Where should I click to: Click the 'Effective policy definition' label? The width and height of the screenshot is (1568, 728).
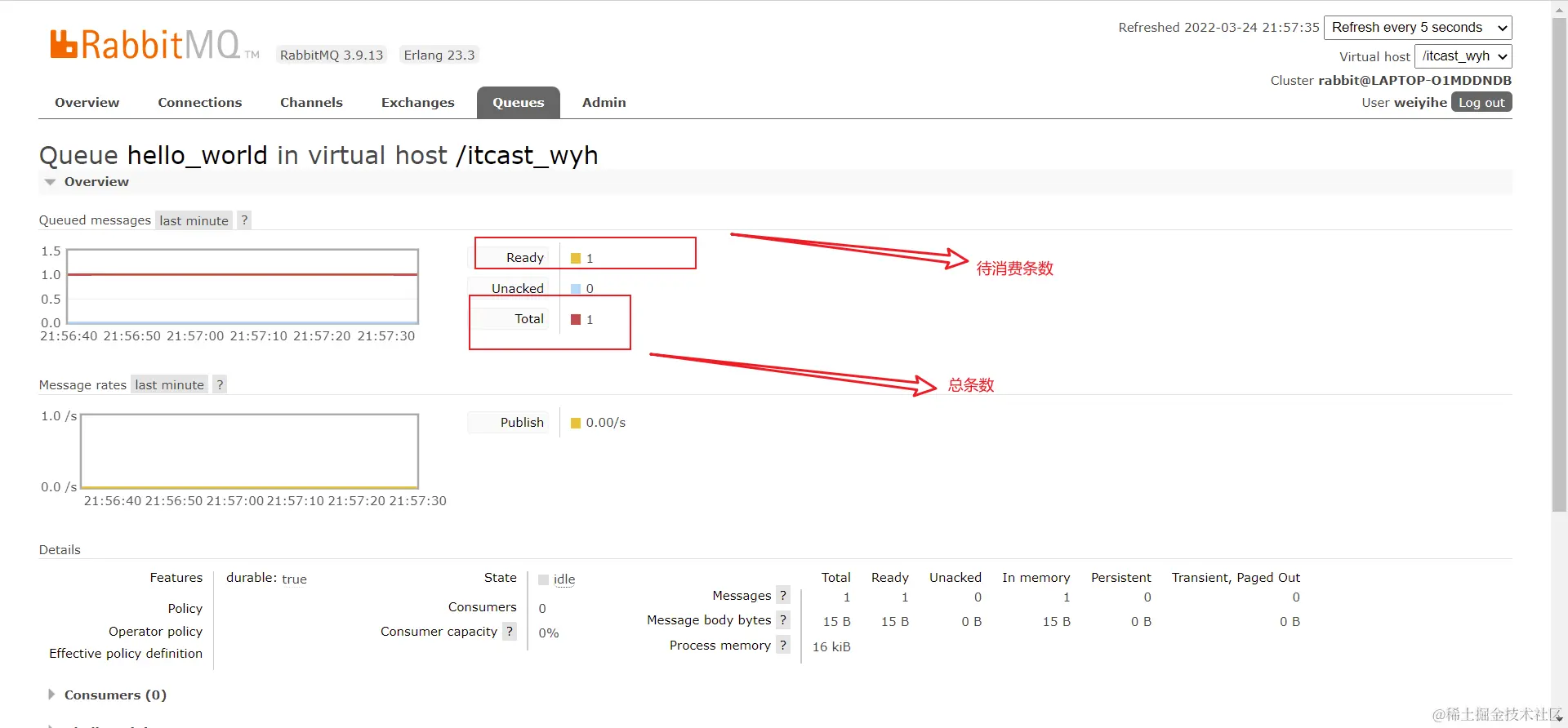pos(126,654)
